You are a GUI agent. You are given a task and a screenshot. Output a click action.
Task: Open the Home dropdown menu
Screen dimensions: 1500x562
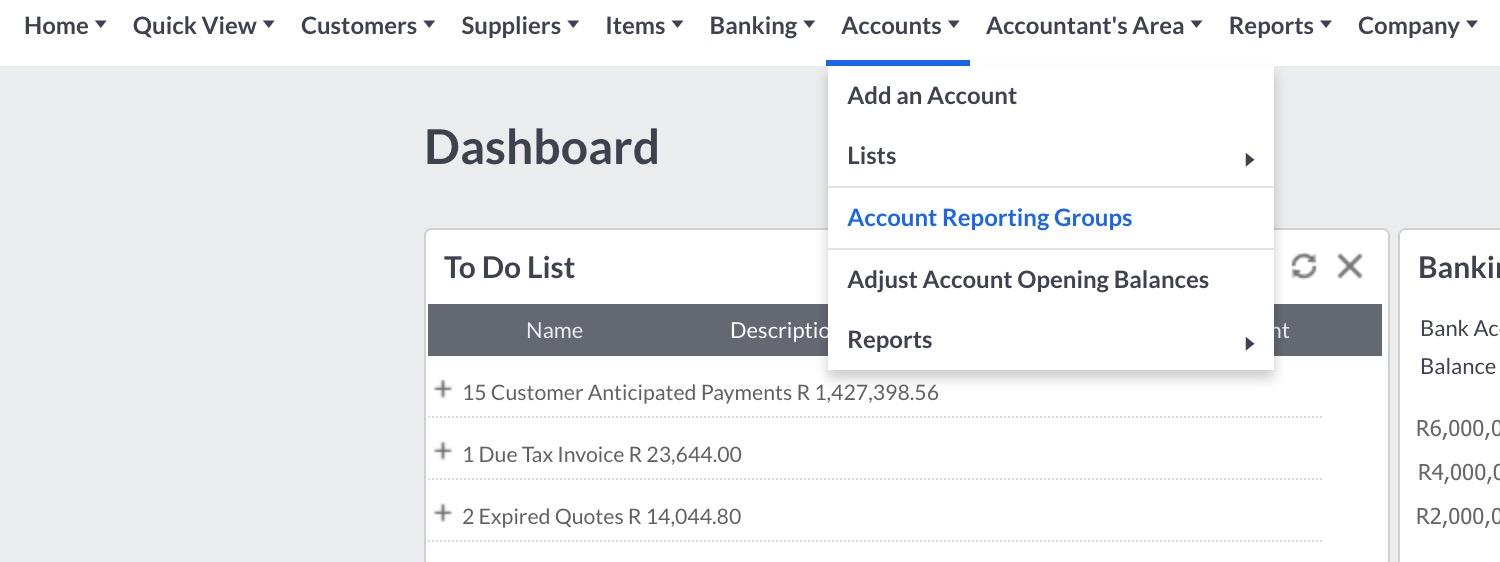(x=65, y=26)
